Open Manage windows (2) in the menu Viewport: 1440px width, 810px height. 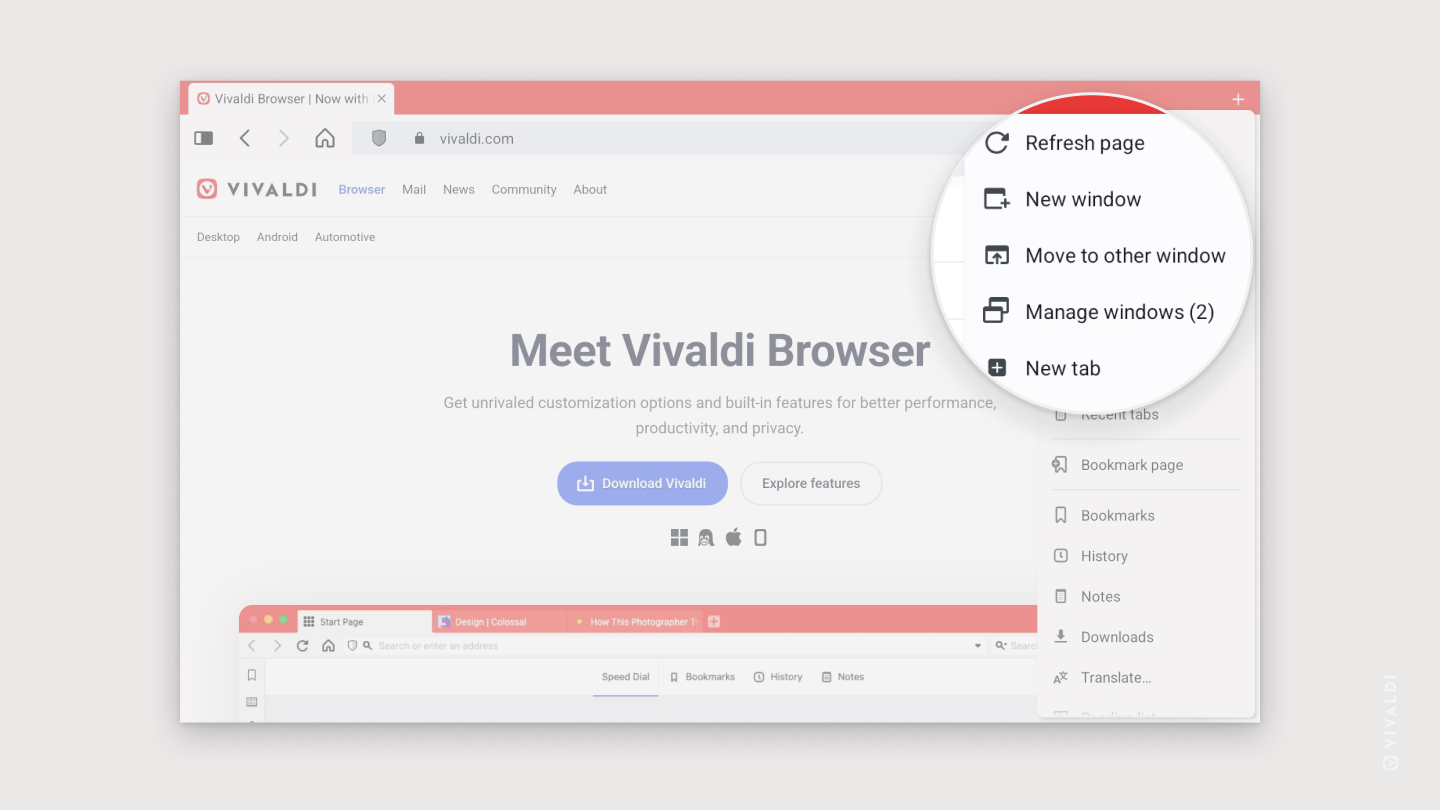1100,312
